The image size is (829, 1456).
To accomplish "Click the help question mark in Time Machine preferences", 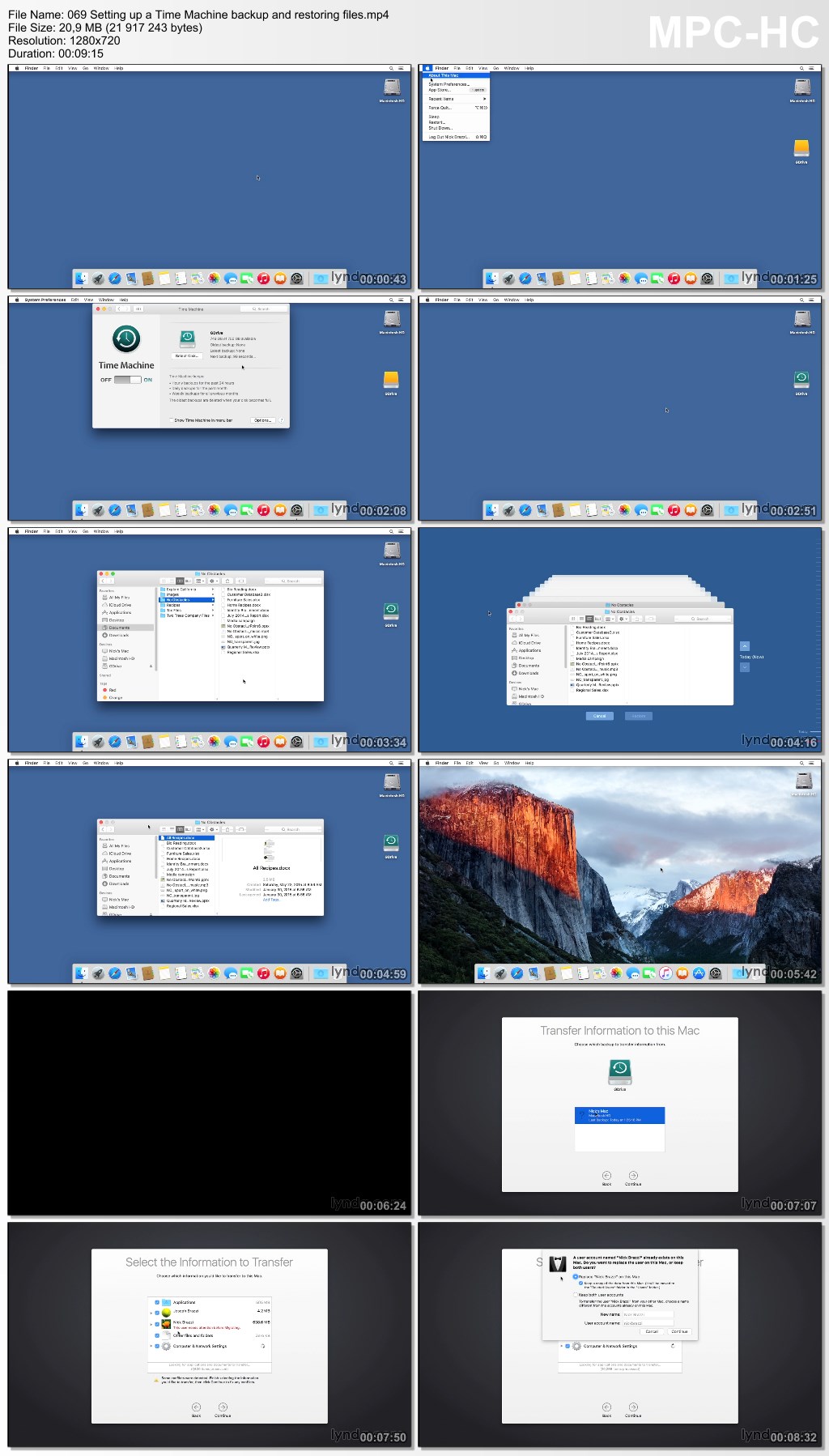I will [x=282, y=420].
